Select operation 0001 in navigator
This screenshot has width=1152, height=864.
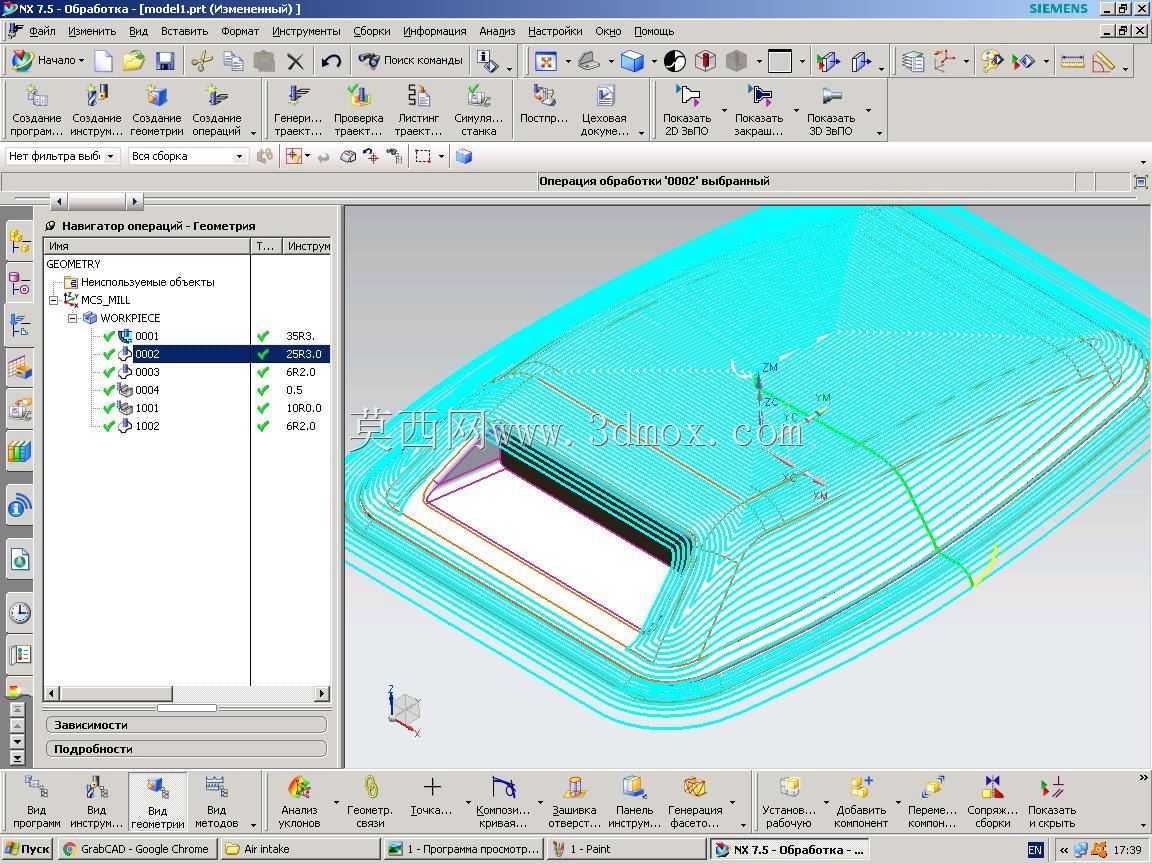(x=147, y=336)
